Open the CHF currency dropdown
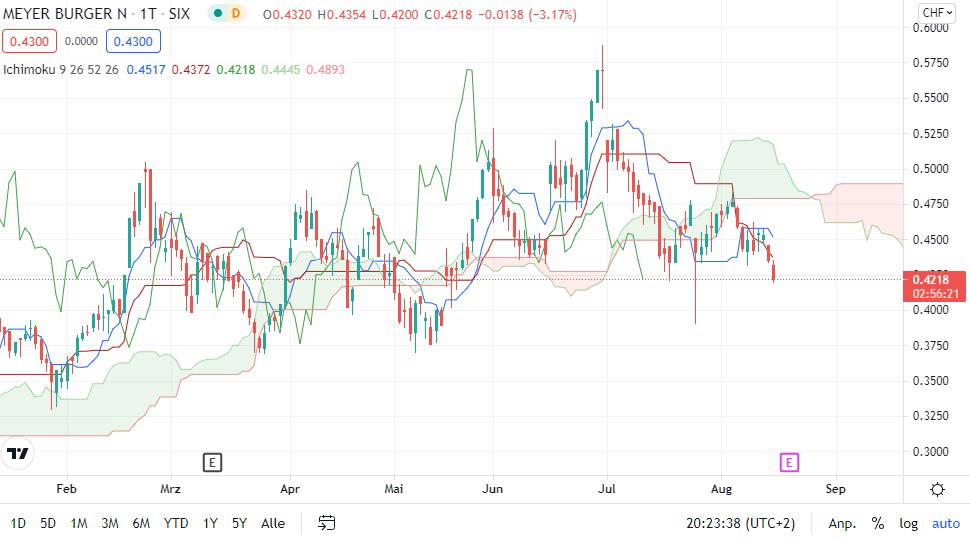 pyautogui.click(x=937, y=12)
